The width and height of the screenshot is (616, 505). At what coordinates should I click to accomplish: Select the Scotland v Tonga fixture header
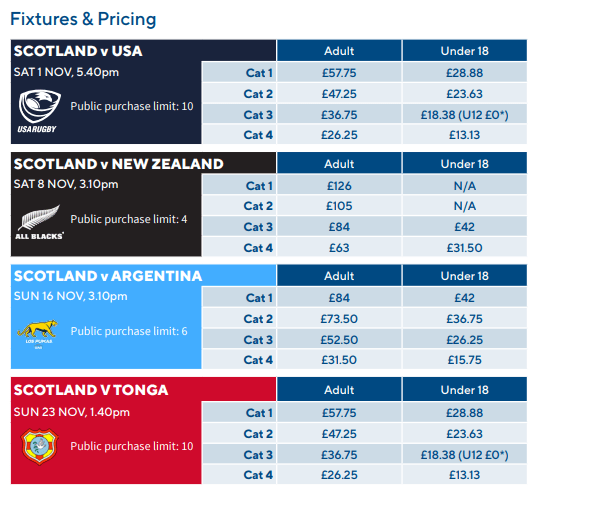click(90, 390)
